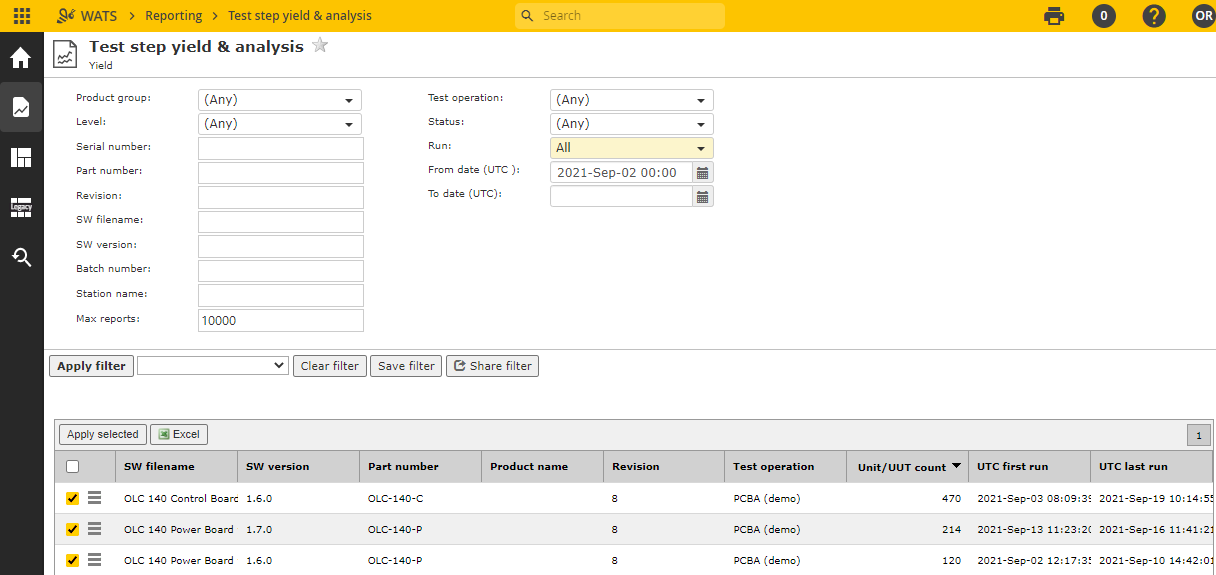Export table to Excel
1216x575 pixels.
point(179,434)
